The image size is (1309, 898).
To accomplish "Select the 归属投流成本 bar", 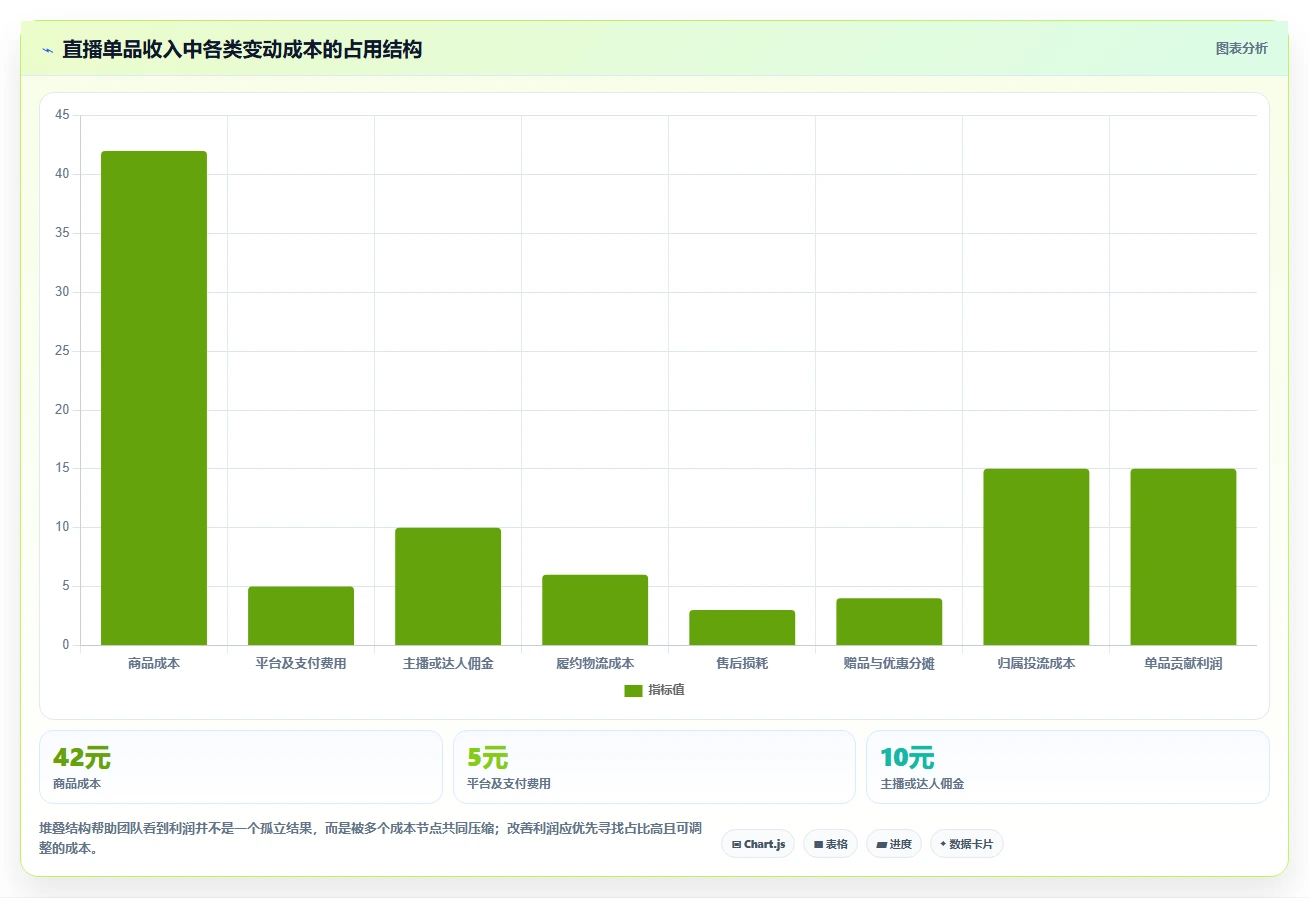I will (x=1036, y=557).
